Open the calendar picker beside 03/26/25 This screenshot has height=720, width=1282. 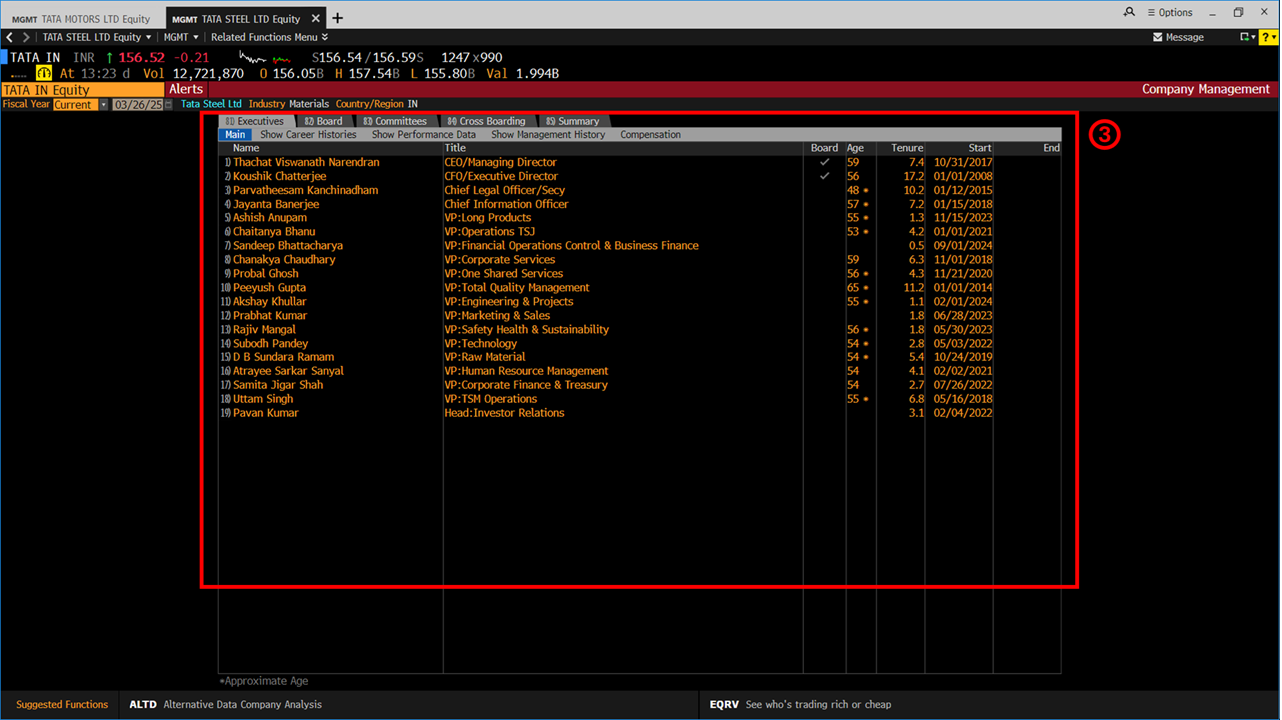click(x=168, y=104)
